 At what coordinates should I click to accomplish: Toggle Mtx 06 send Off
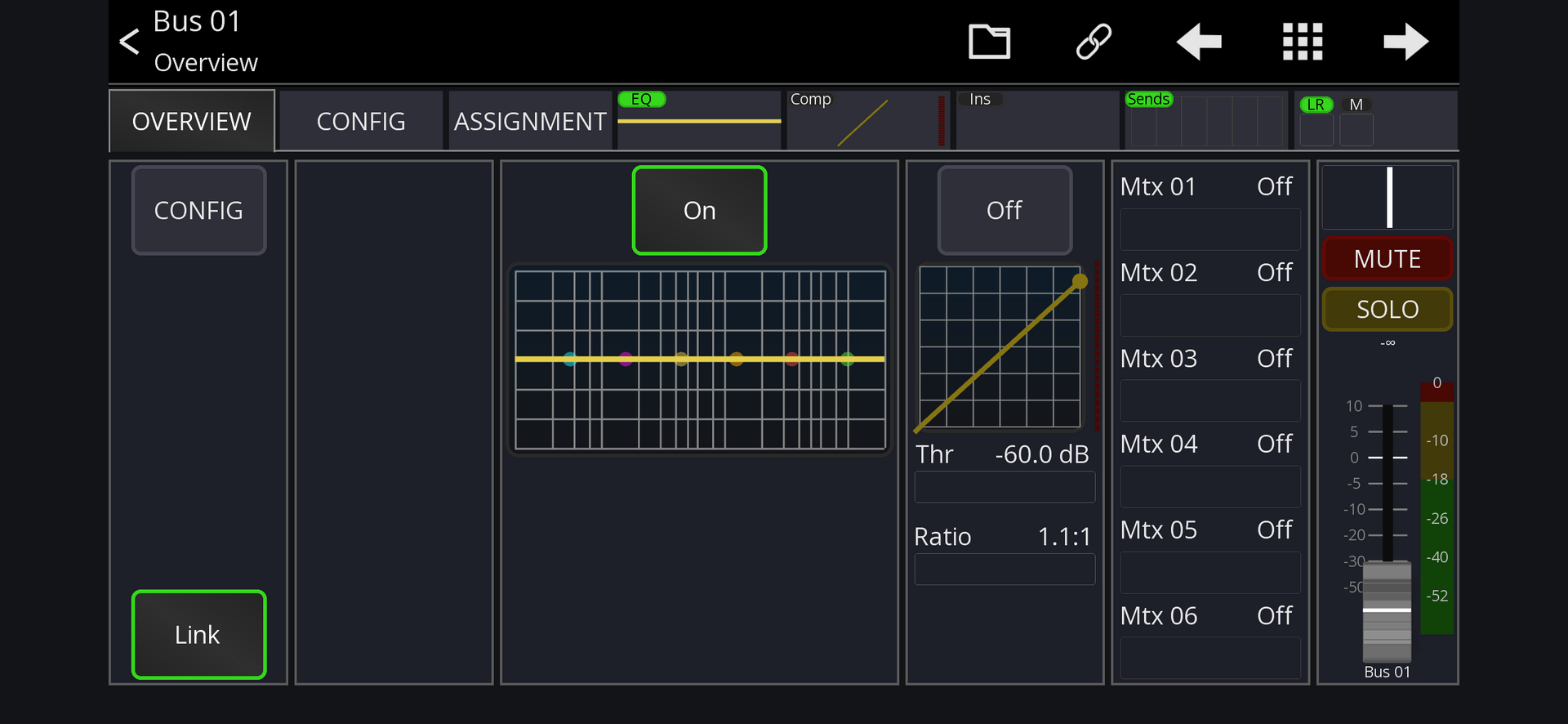[1275, 615]
